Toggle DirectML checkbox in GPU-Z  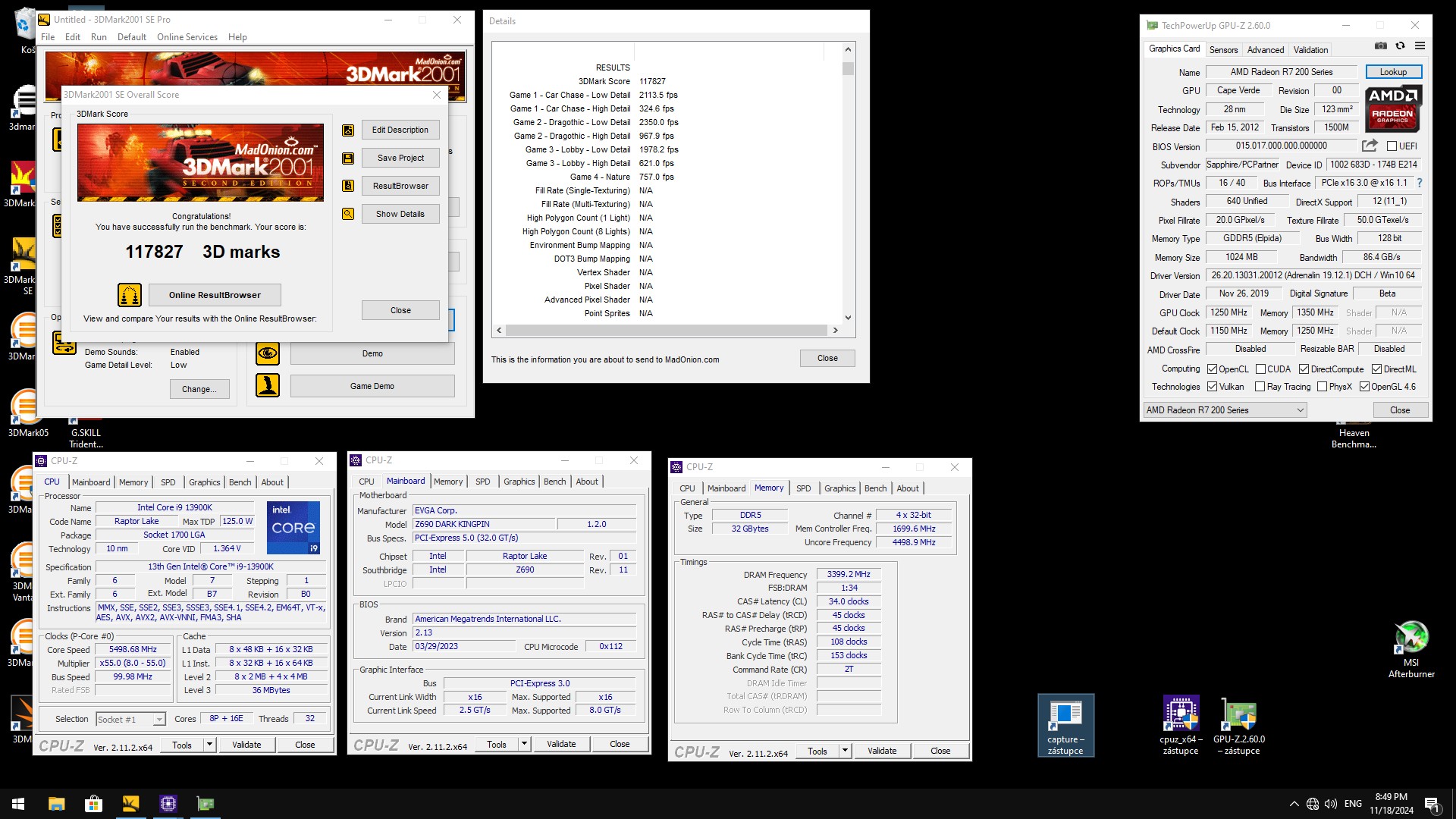click(1376, 369)
